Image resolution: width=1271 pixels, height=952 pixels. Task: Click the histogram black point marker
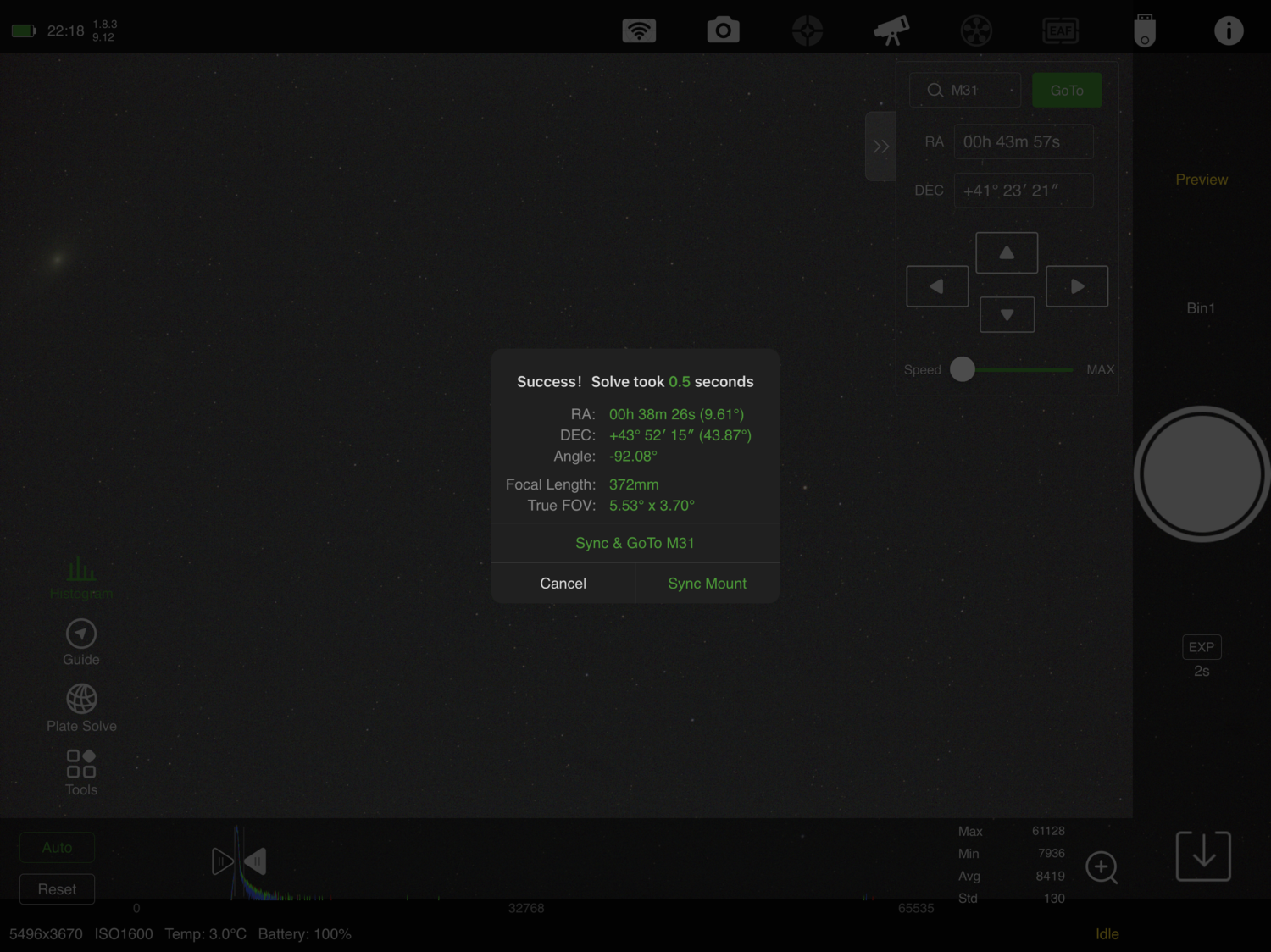222,861
